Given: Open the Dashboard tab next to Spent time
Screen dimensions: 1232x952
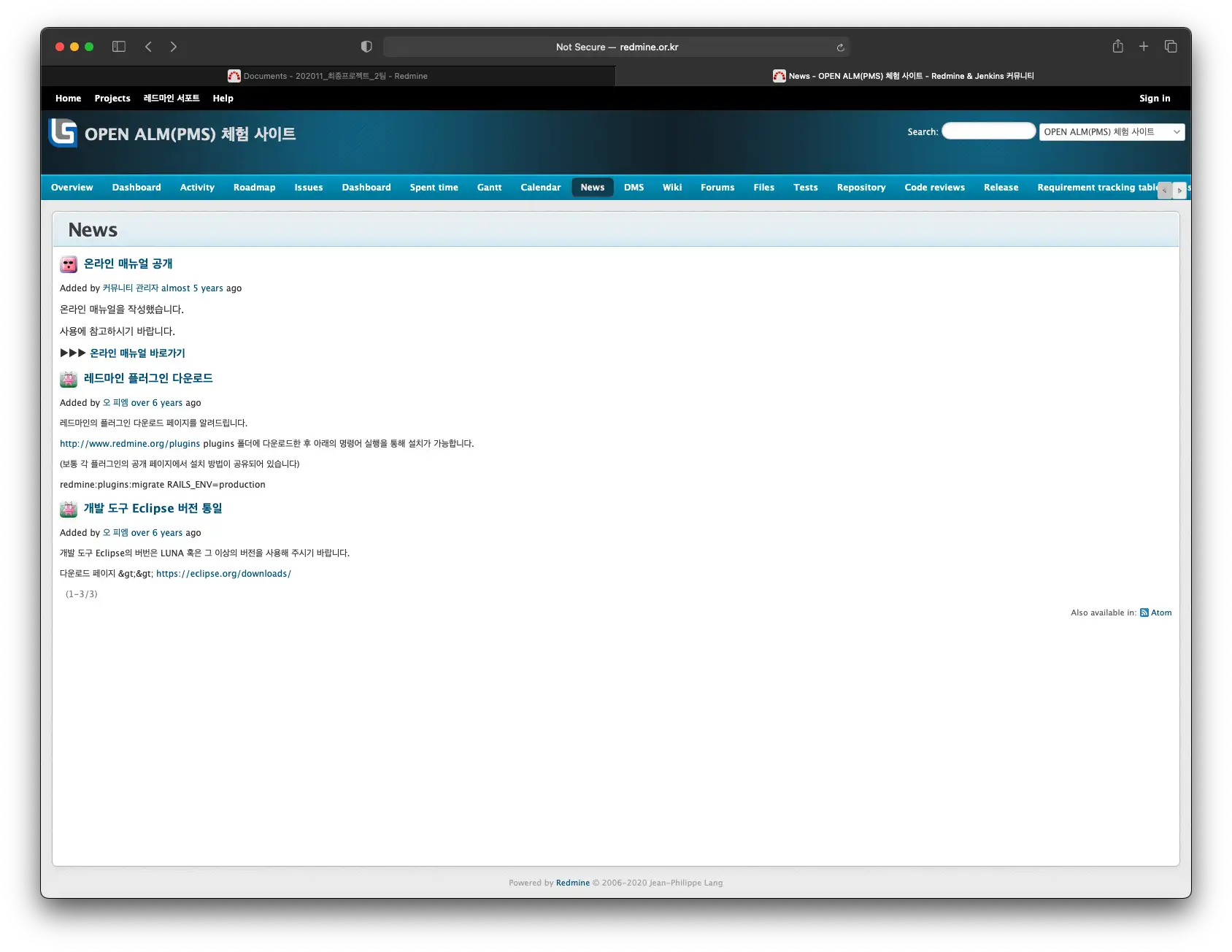Looking at the screenshot, I should [x=366, y=188].
